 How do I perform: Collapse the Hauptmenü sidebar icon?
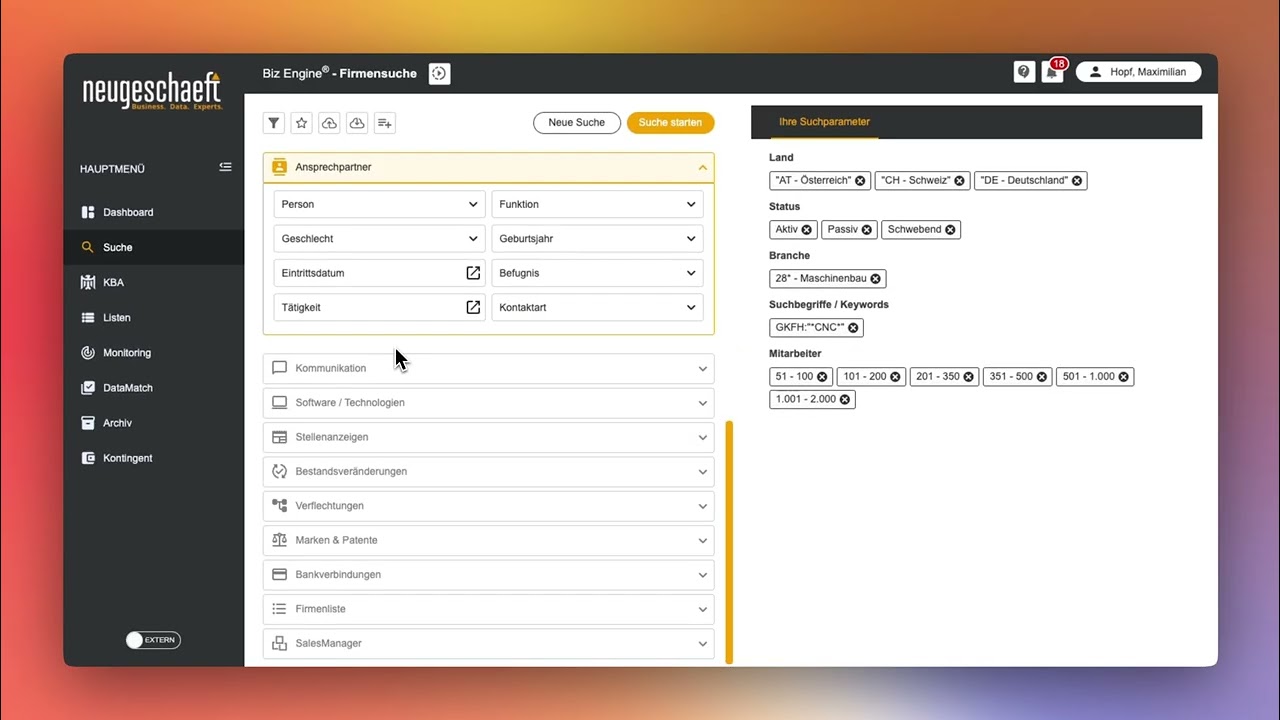[225, 167]
